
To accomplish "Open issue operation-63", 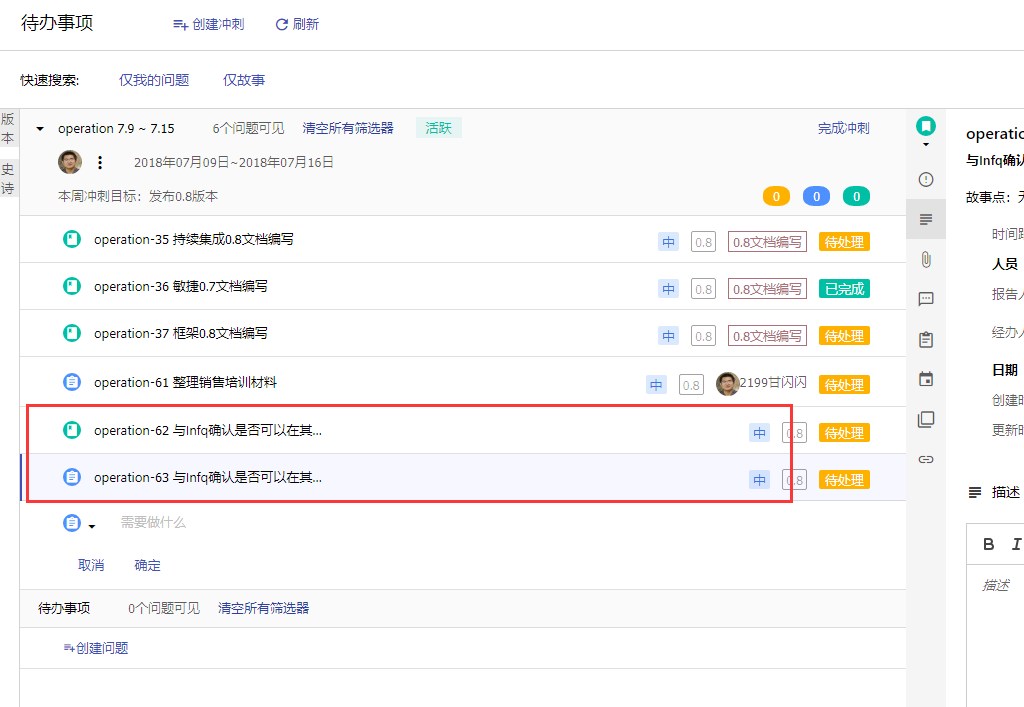I will click(208, 477).
